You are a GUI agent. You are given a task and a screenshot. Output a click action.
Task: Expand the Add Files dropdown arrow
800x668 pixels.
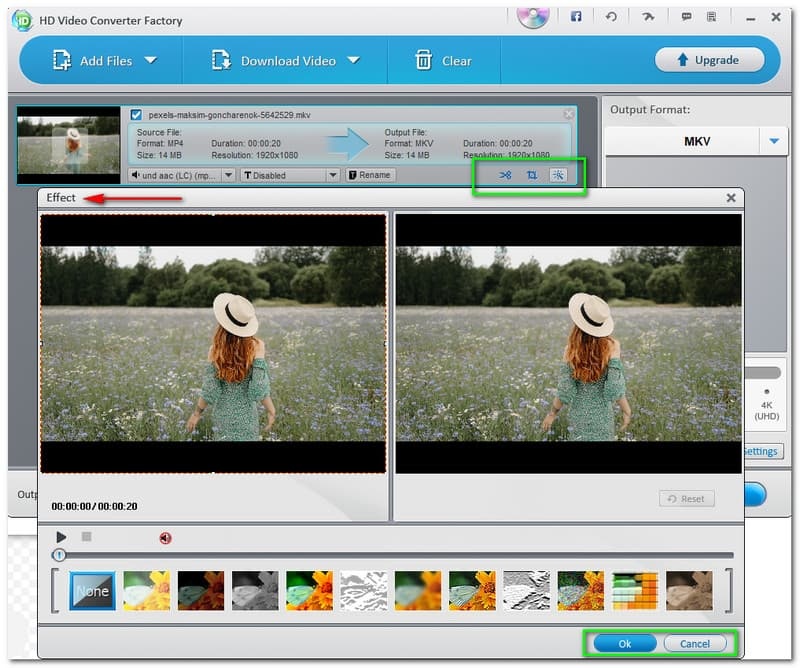[150, 60]
